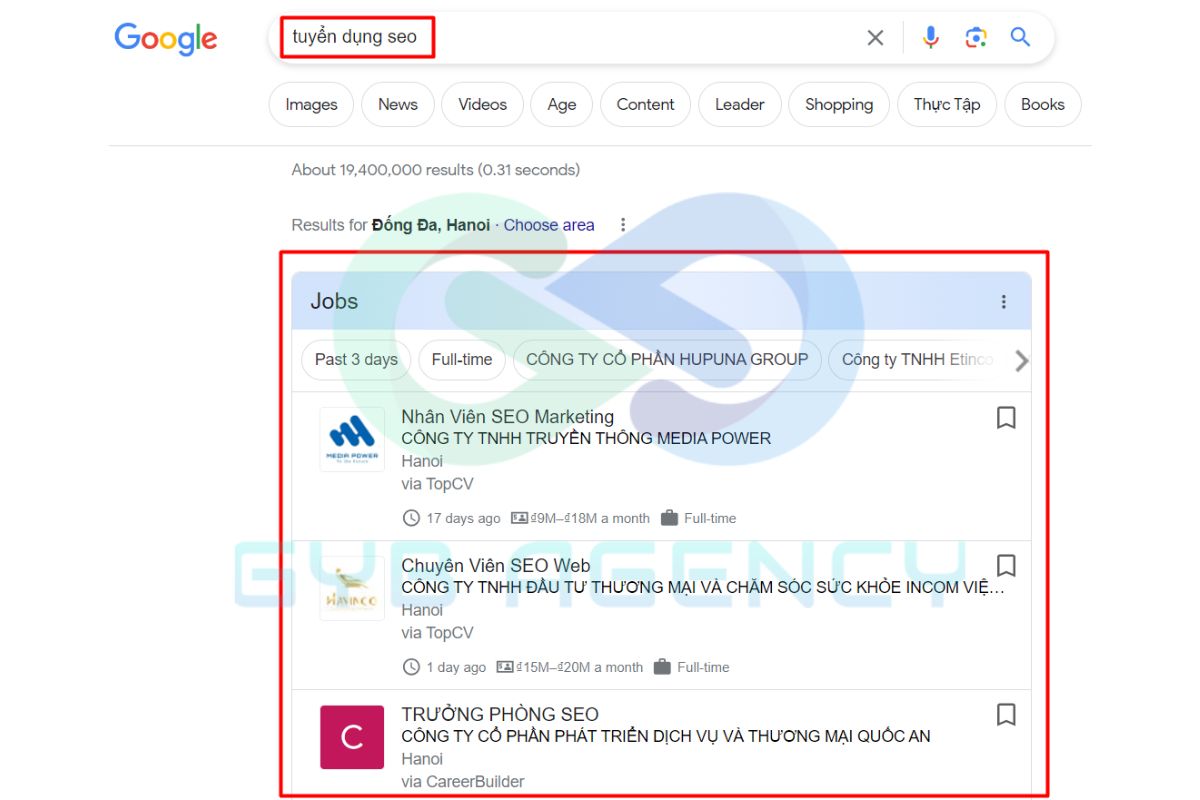Click the '1 day ago' posting time
Viewport: 1200px width, 800px height.
click(456, 667)
